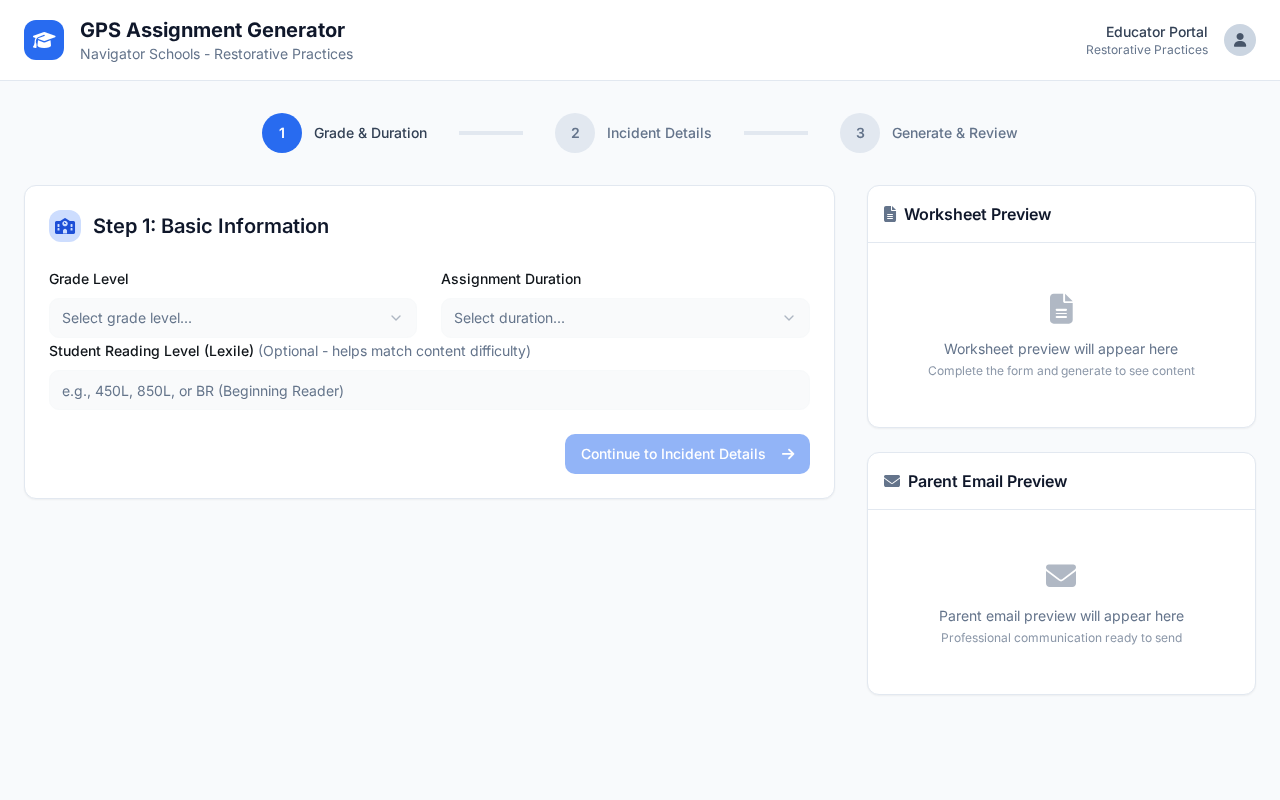
Task: Click the school building icon beside Step 1
Action: pyautogui.click(x=65, y=226)
